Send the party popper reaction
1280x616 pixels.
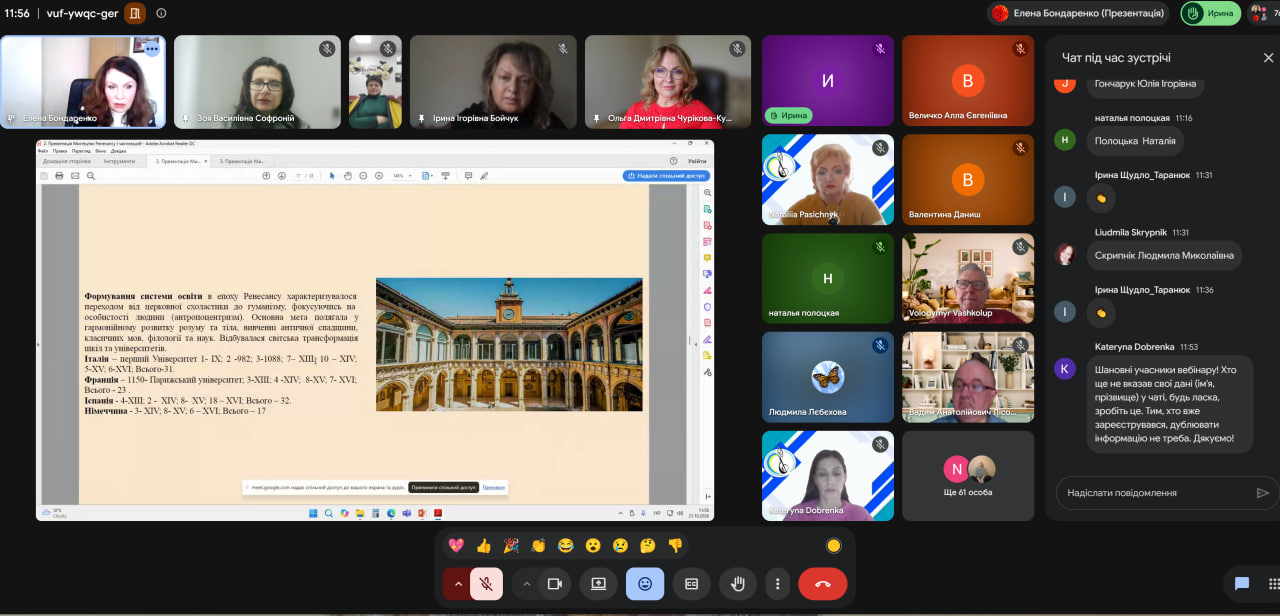pyautogui.click(x=511, y=545)
